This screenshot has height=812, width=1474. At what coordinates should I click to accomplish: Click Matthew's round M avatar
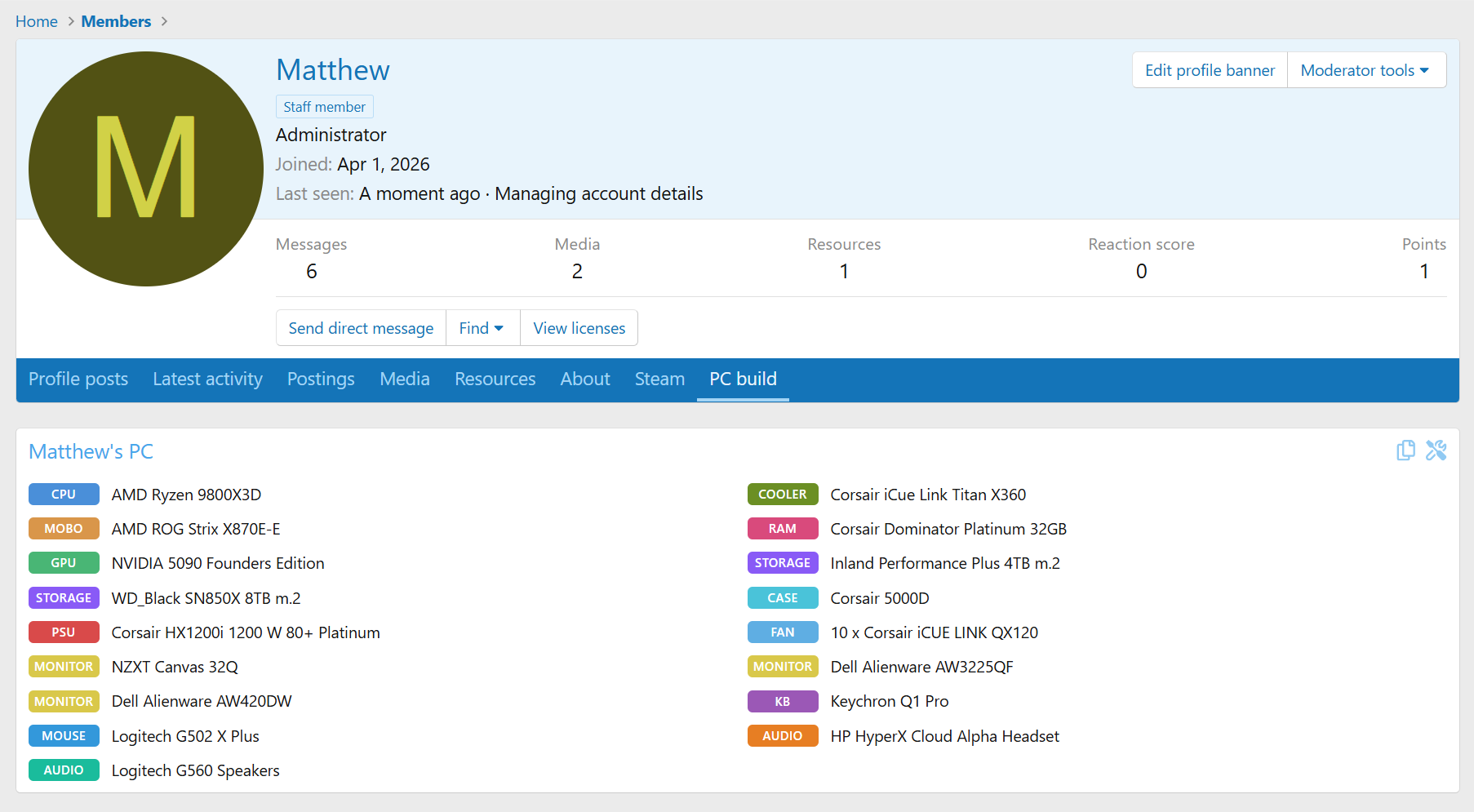point(146,169)
